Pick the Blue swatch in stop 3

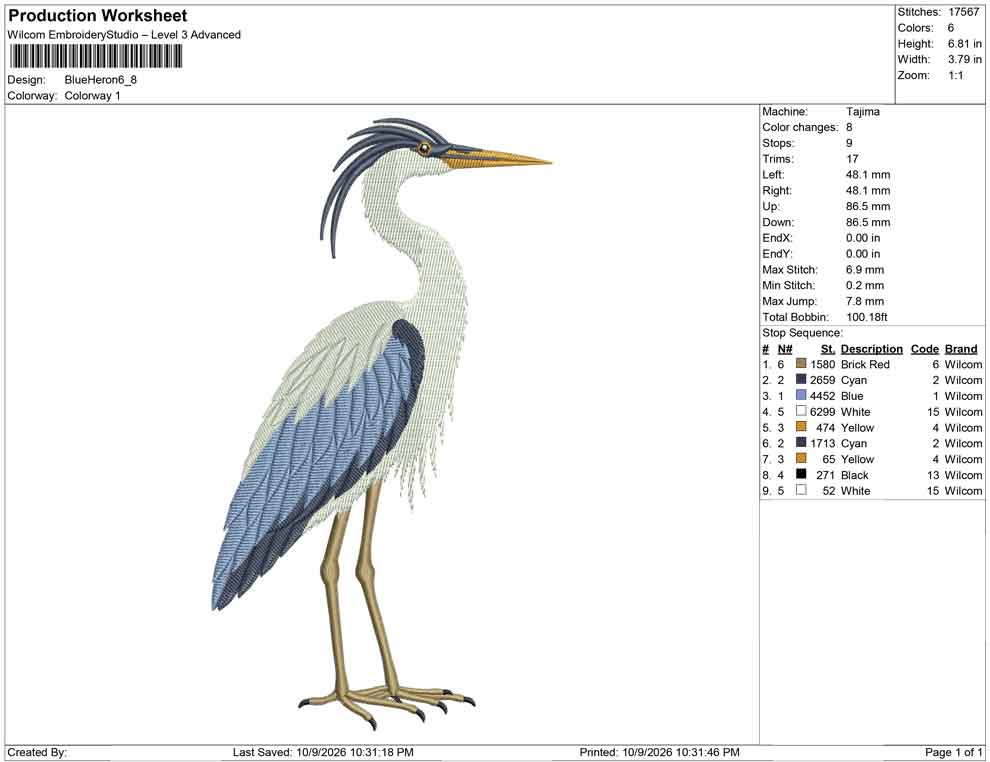801,395
